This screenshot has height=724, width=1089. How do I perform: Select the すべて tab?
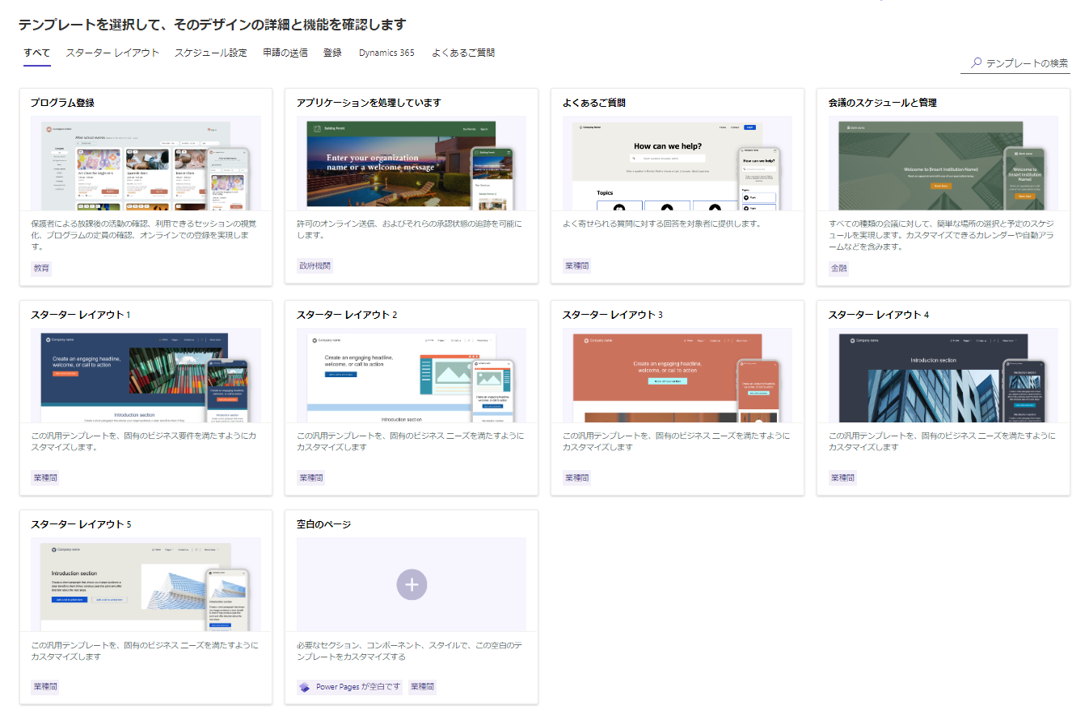[35, 52]
